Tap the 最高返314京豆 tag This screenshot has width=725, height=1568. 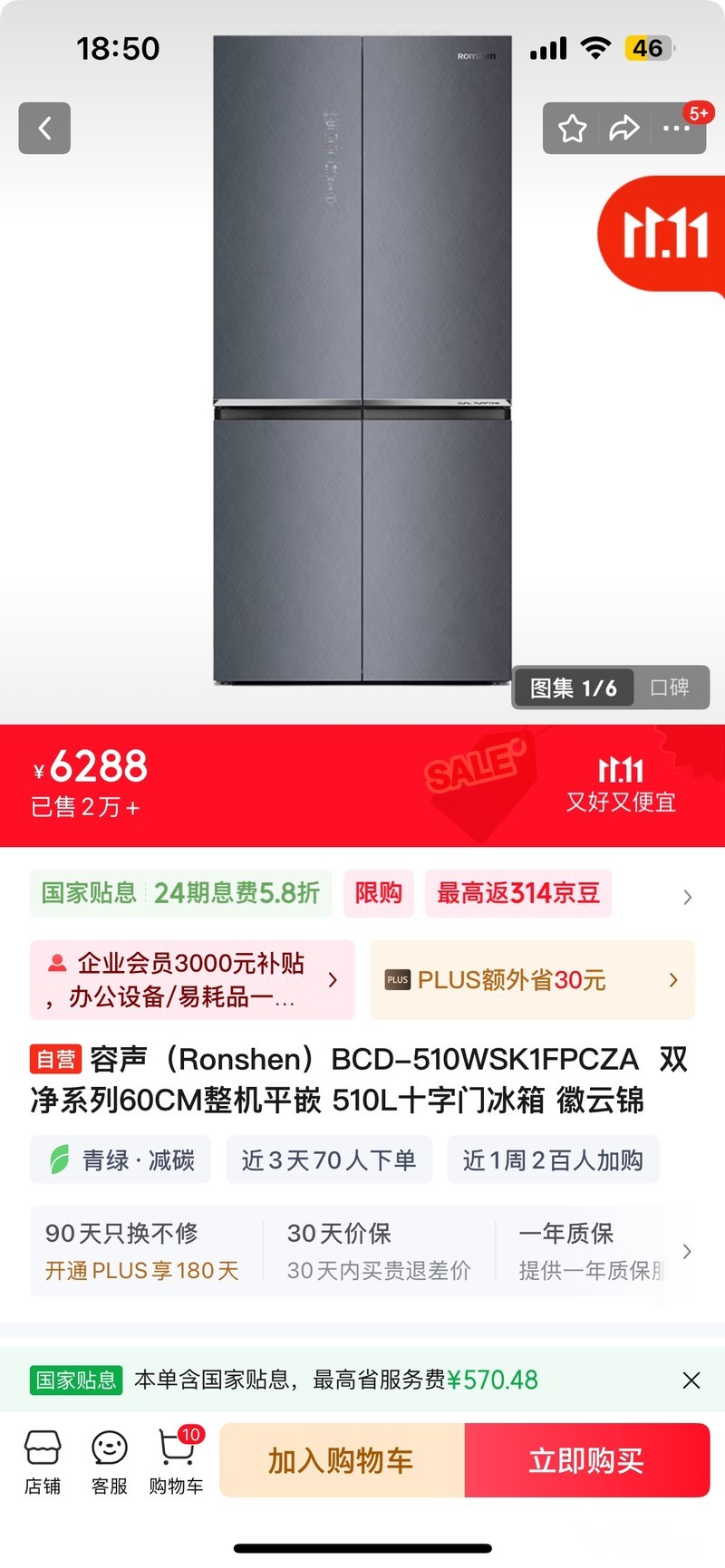click(518, 893)
